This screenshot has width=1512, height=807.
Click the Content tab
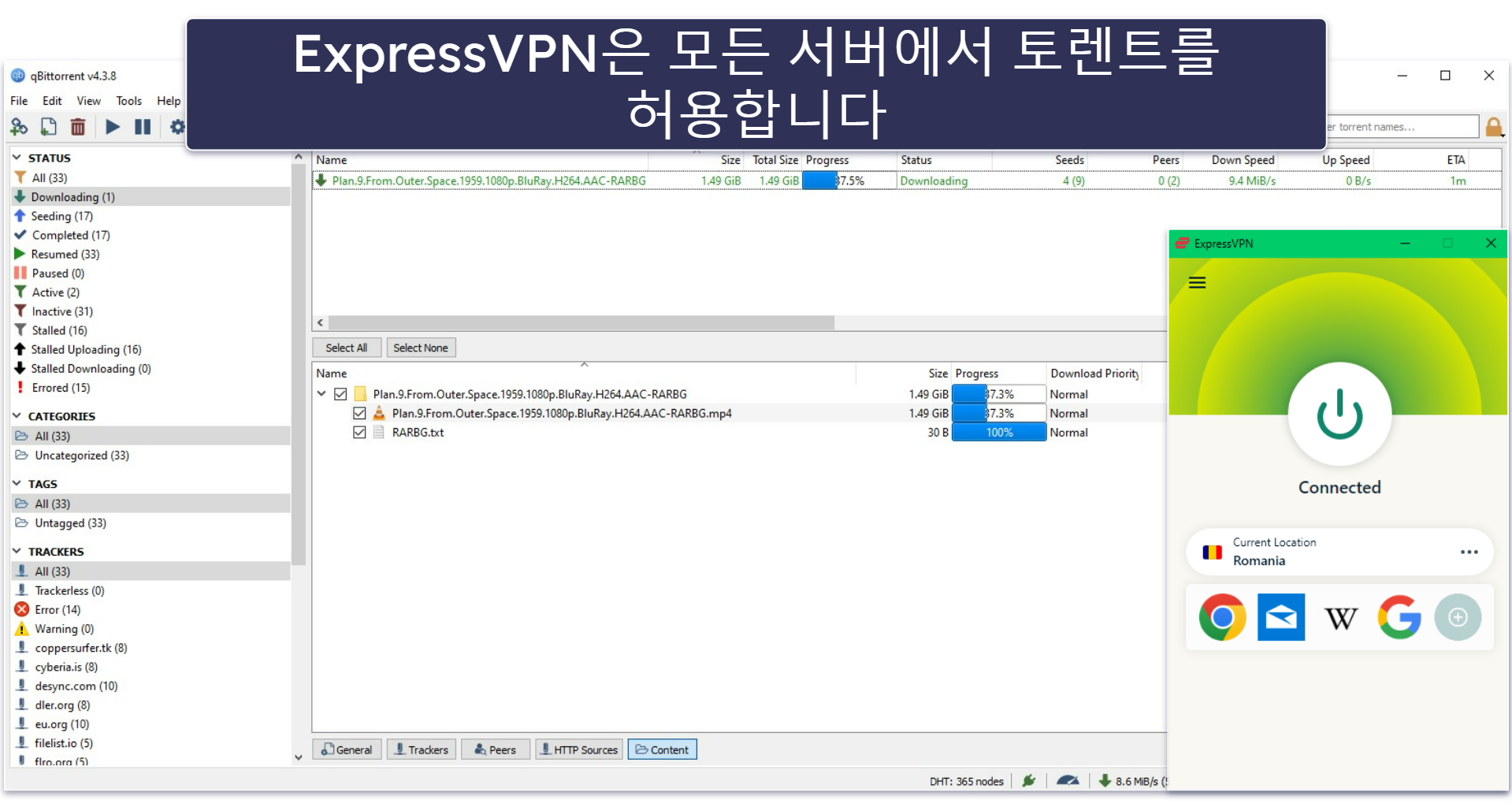tap(662, 749)
